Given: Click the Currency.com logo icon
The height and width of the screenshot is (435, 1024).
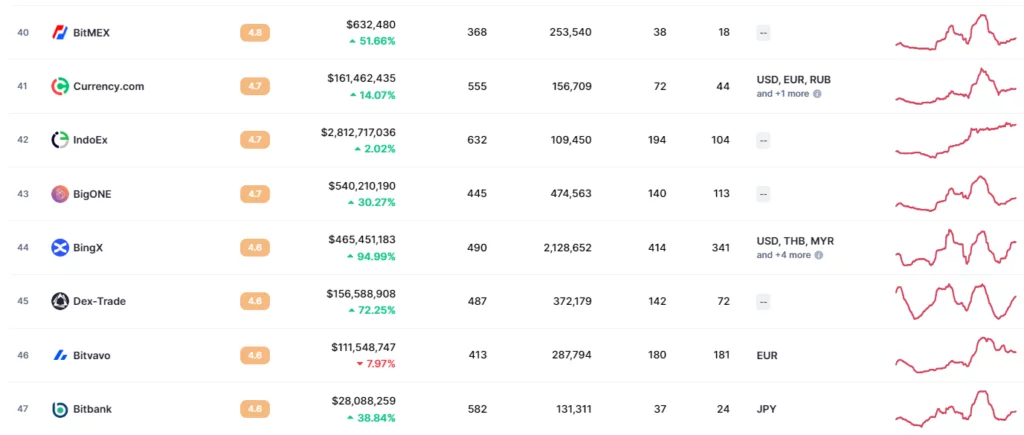Looking at the screenshot, I should point(60,86).
